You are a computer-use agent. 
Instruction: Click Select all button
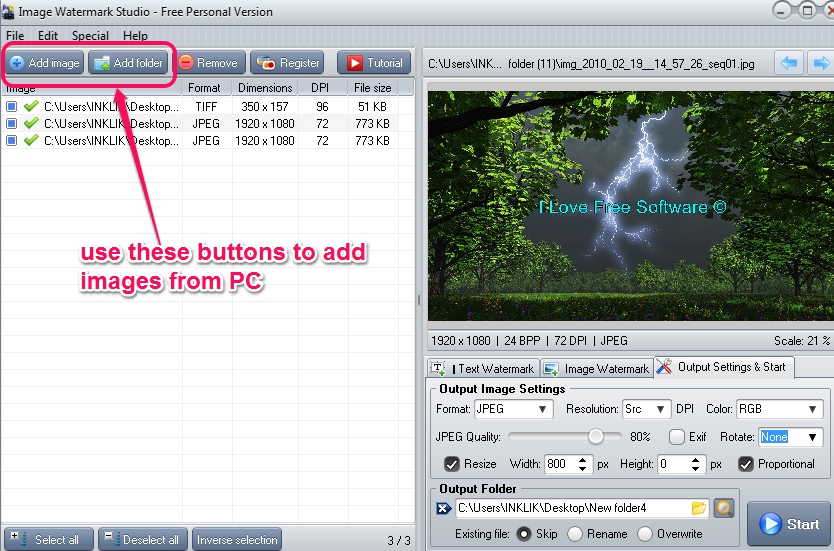(x=48, y=539)
